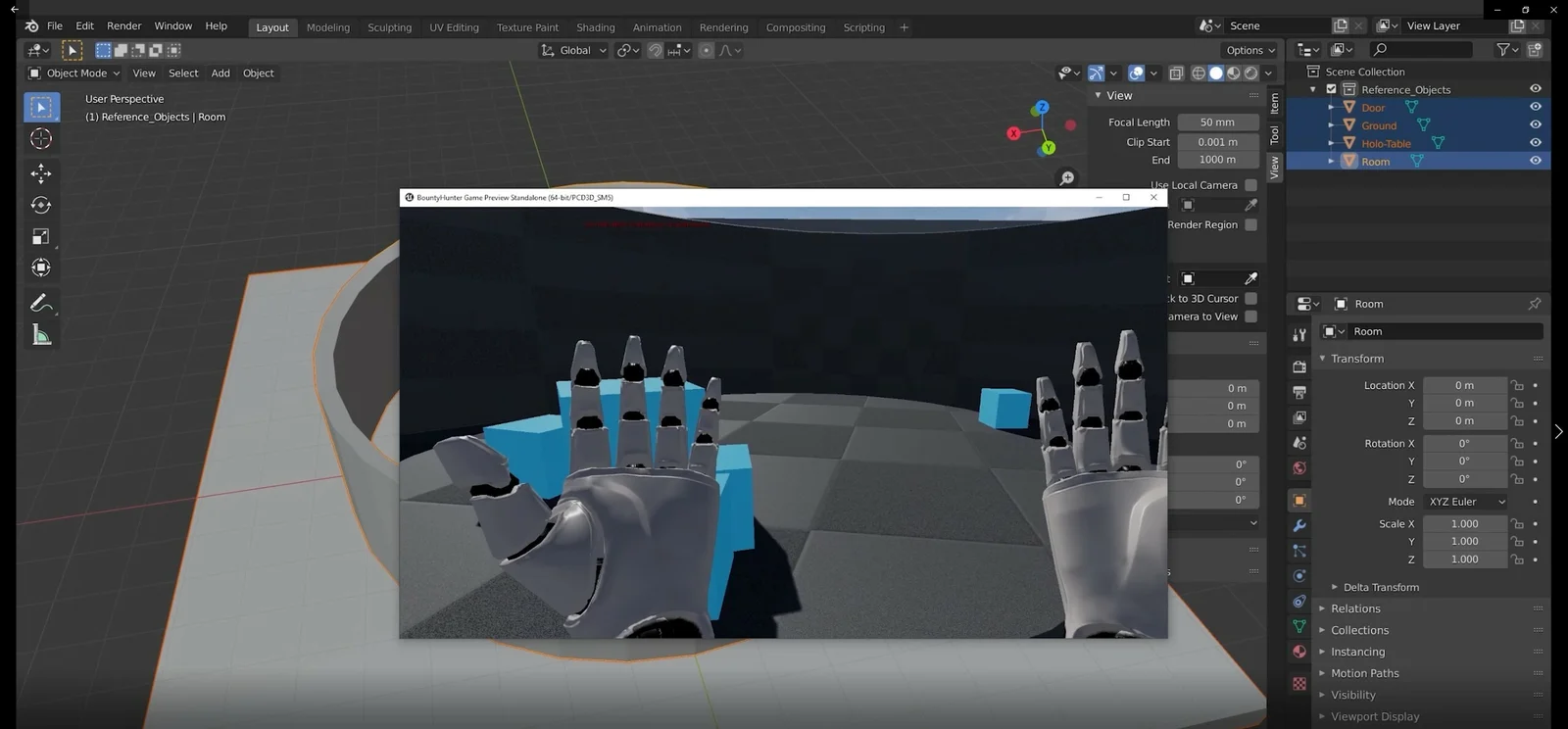Image resolution: width=1568 pixels, height=729 pixels.
Task: Toggle X-ray view icon
Action: (x=1176, y=73)
